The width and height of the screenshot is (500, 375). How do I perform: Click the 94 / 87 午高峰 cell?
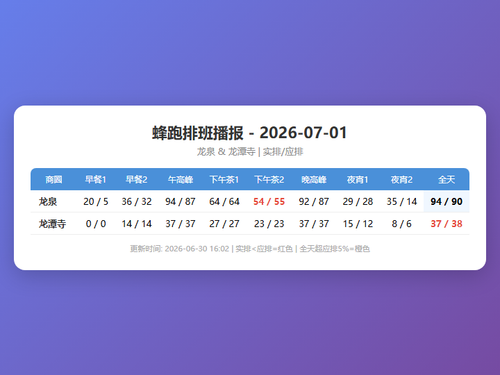click(180, 201)
